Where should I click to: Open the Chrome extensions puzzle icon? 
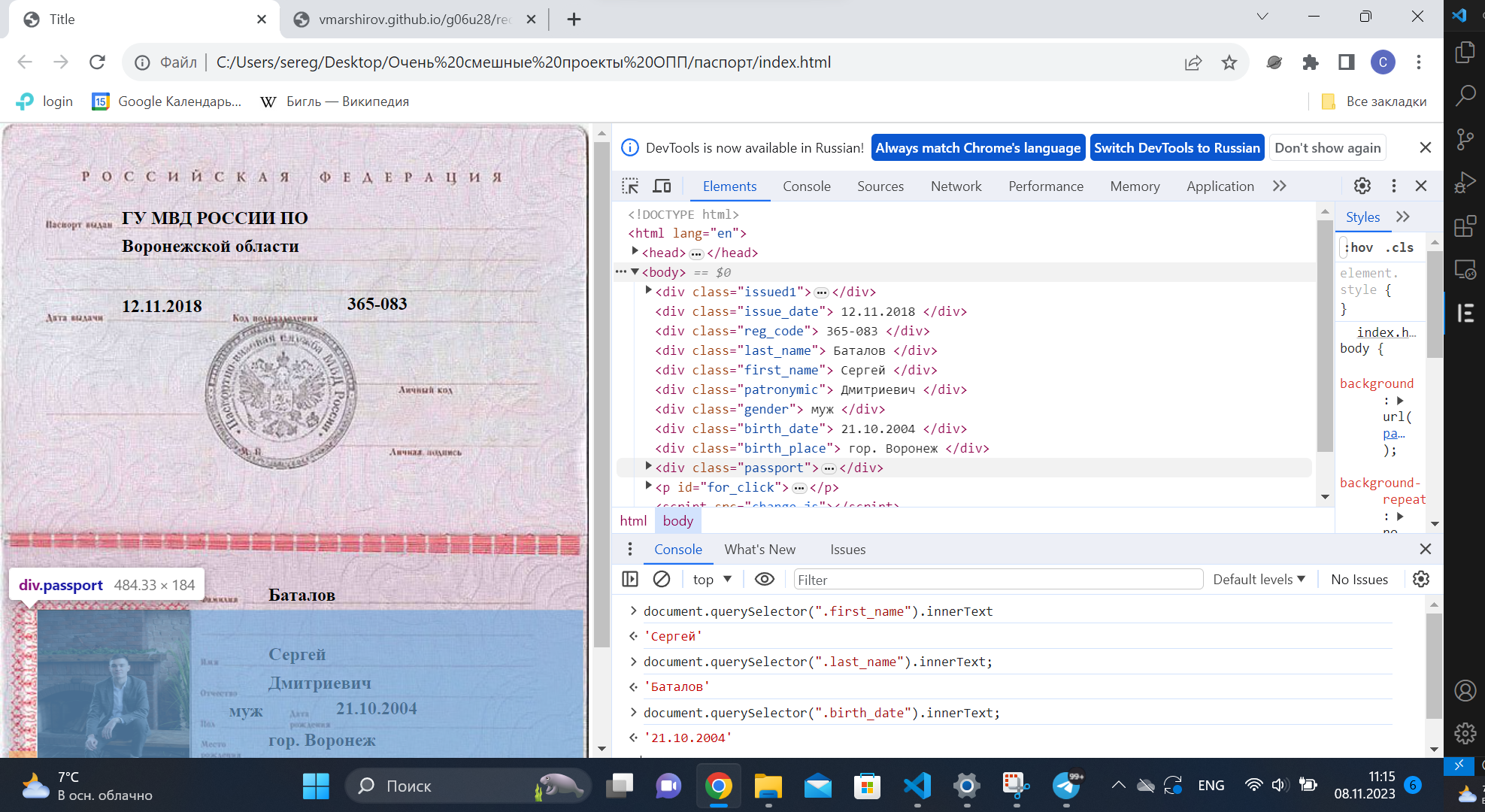pos(1311,62)
